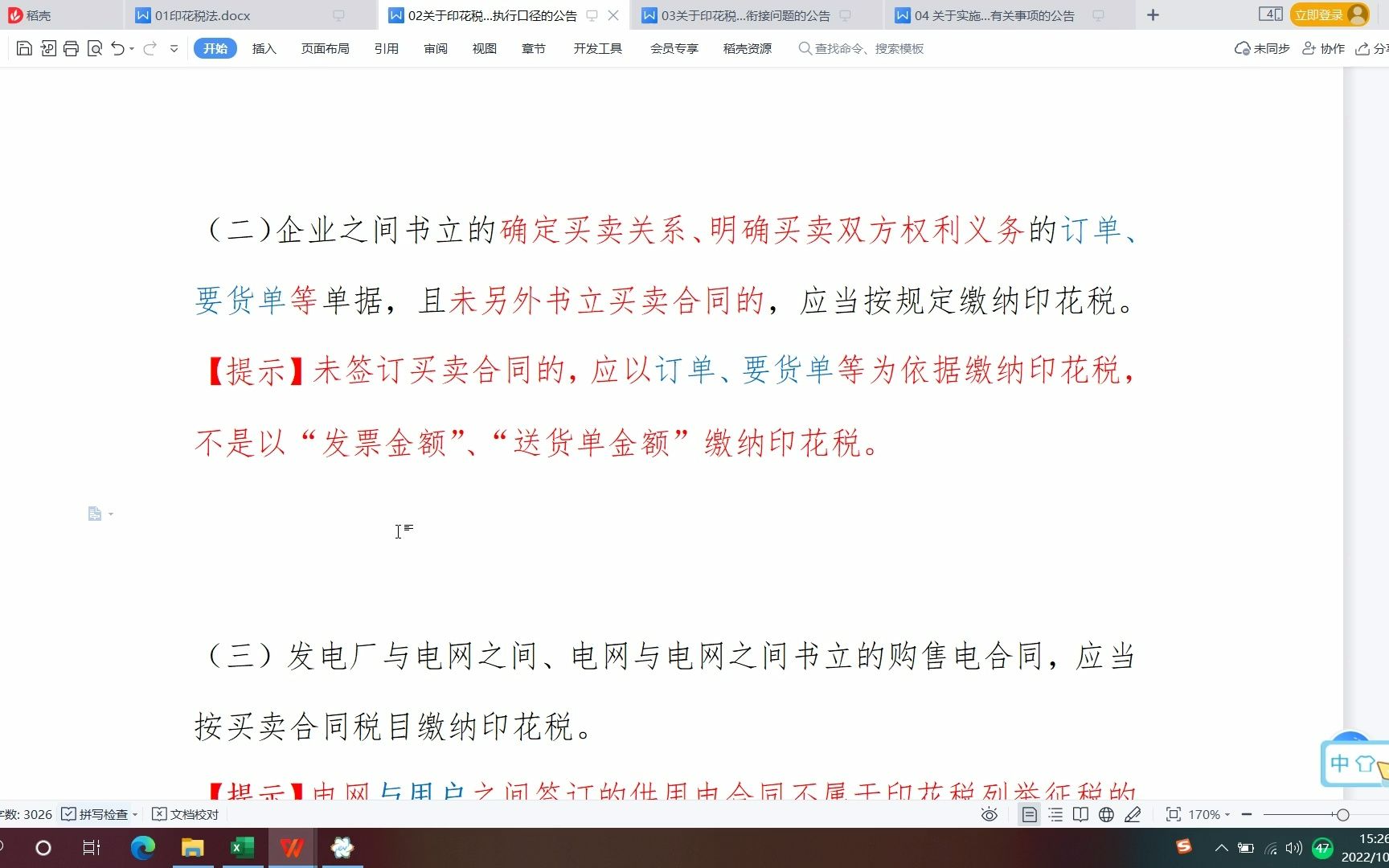Open the 170% zoom level dropdown
The width and height of the screenshot is (1389, 868).
[1209, 815]
